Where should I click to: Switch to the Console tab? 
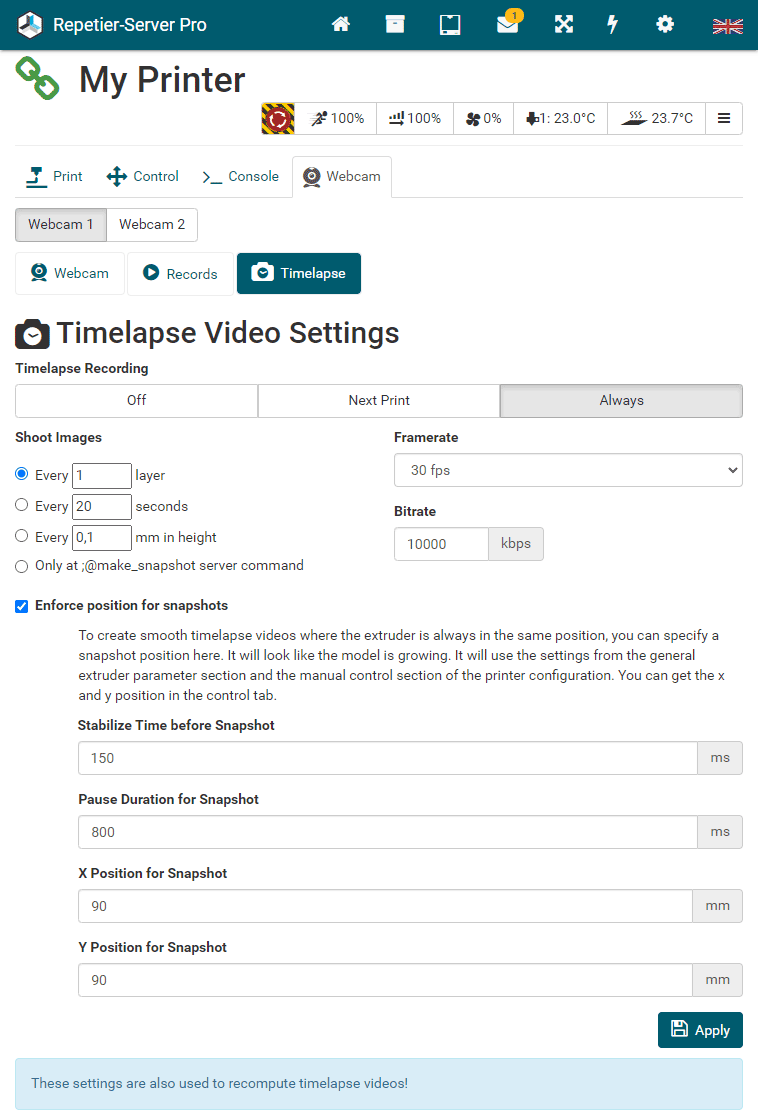[241, 176]
